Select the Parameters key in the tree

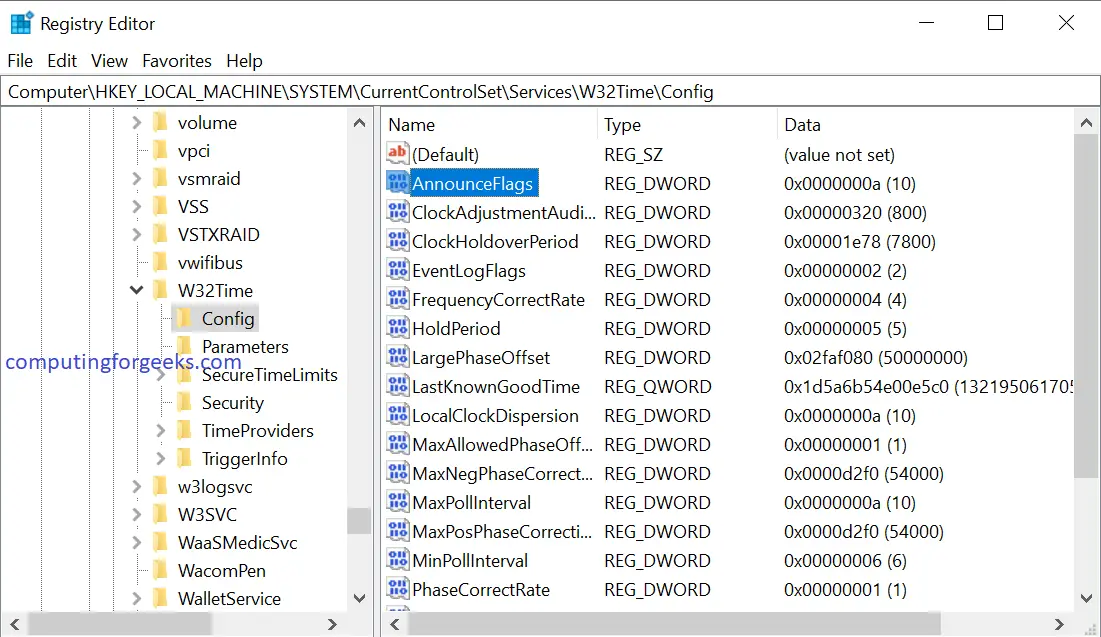pos(245,347)
